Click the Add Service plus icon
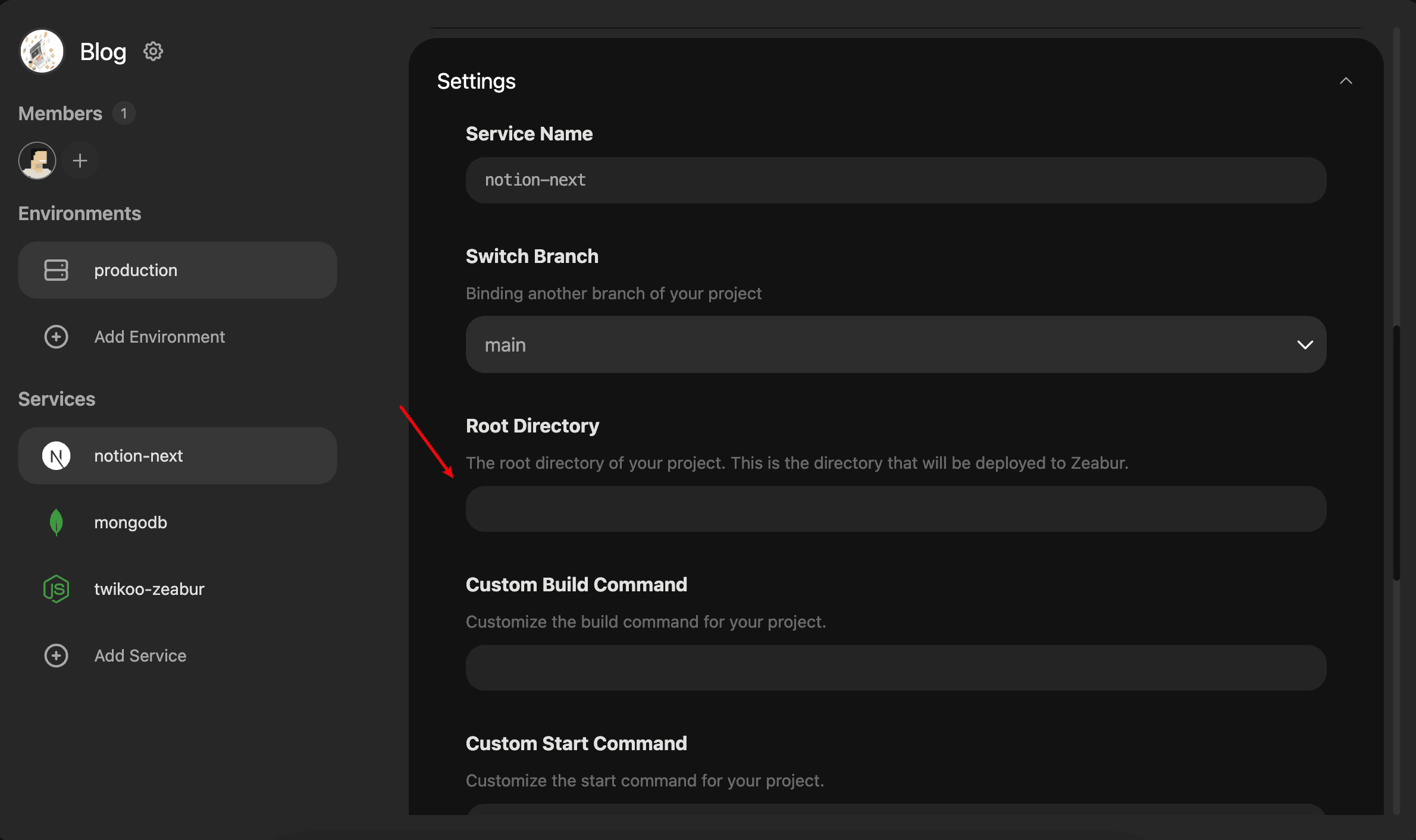 [x=57, y=656]
